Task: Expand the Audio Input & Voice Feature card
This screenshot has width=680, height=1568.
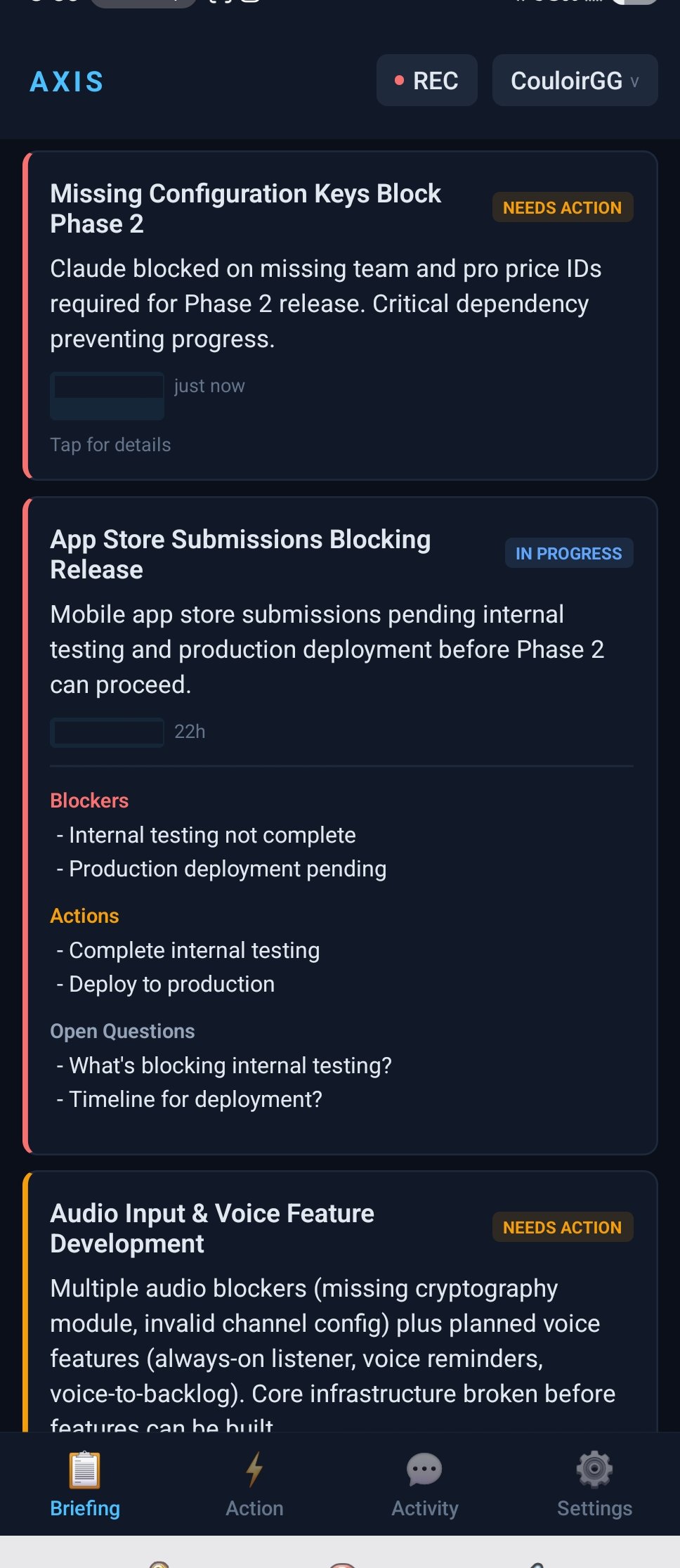Action: pos(212,1228)
